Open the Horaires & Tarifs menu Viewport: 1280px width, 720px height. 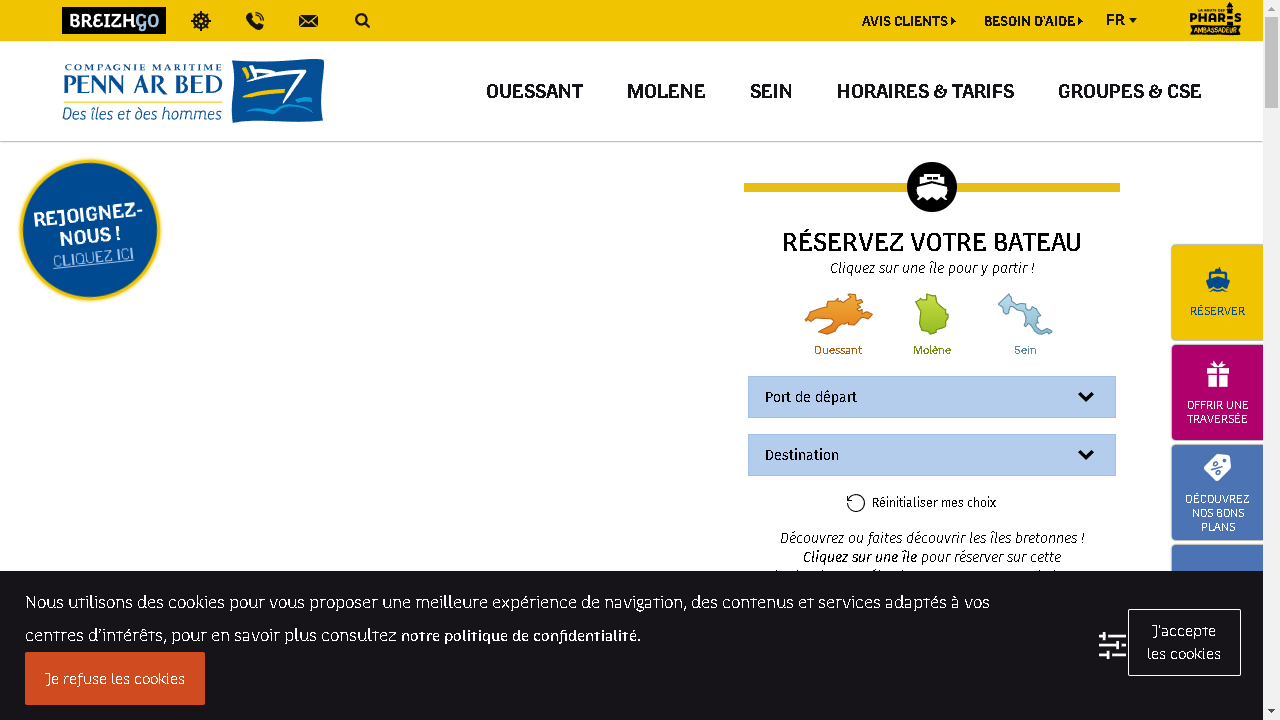tap(925, 91)
